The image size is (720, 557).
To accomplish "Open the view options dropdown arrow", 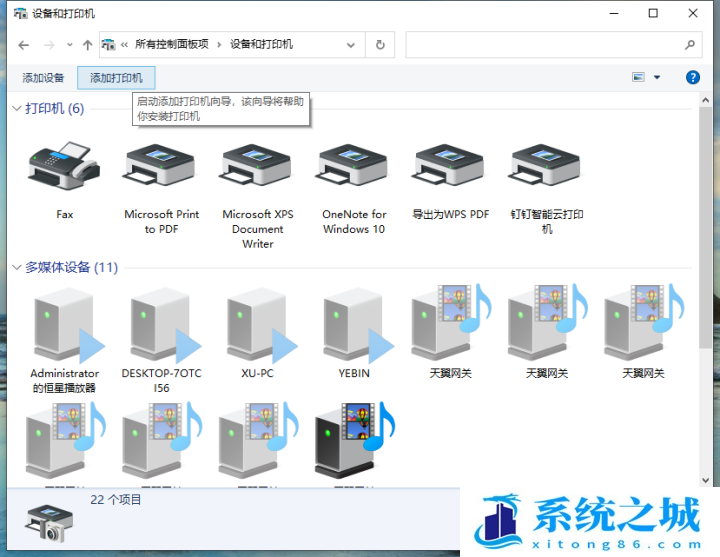I will [x=657, y=77].
